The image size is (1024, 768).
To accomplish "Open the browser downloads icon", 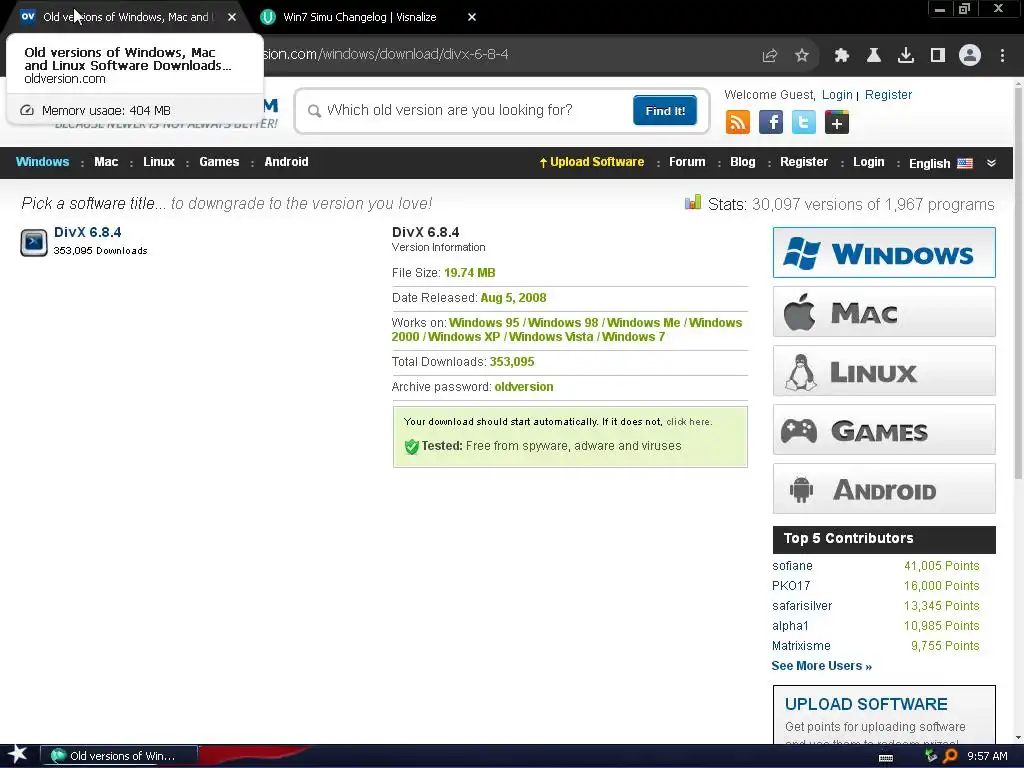I will coord(906,56).
